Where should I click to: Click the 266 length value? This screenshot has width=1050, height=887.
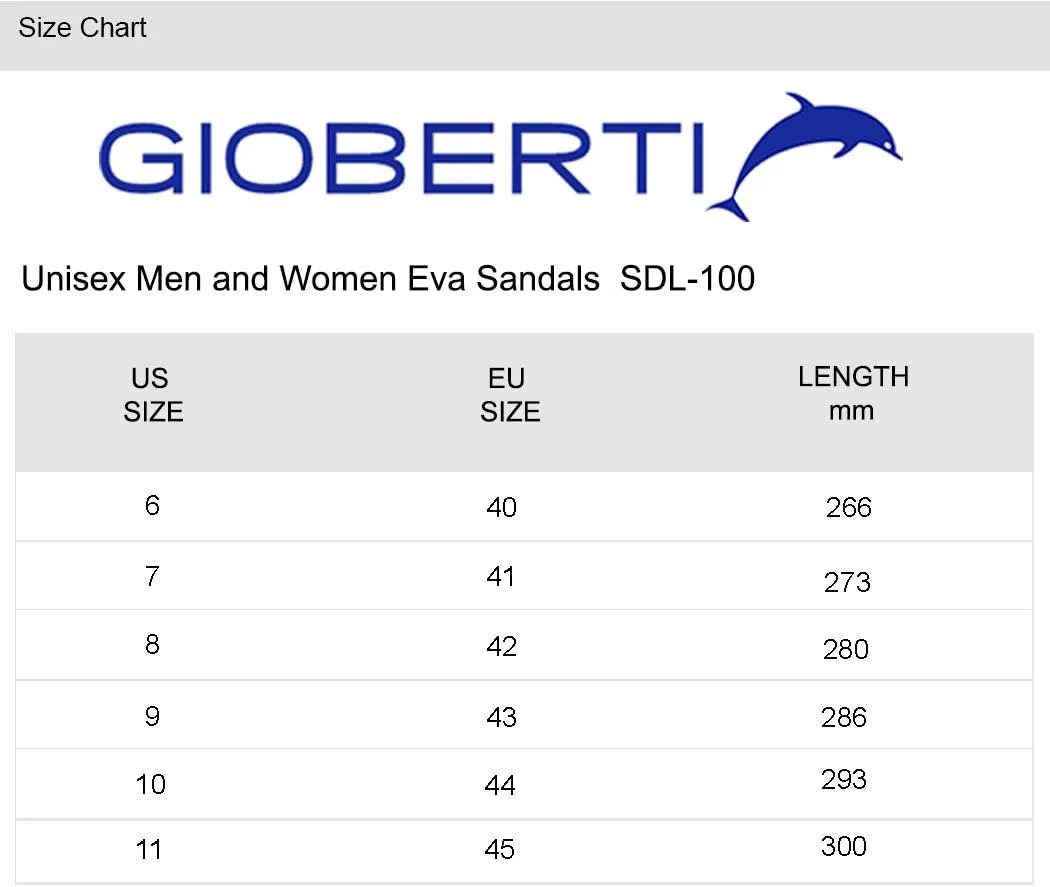coord(848,507)
